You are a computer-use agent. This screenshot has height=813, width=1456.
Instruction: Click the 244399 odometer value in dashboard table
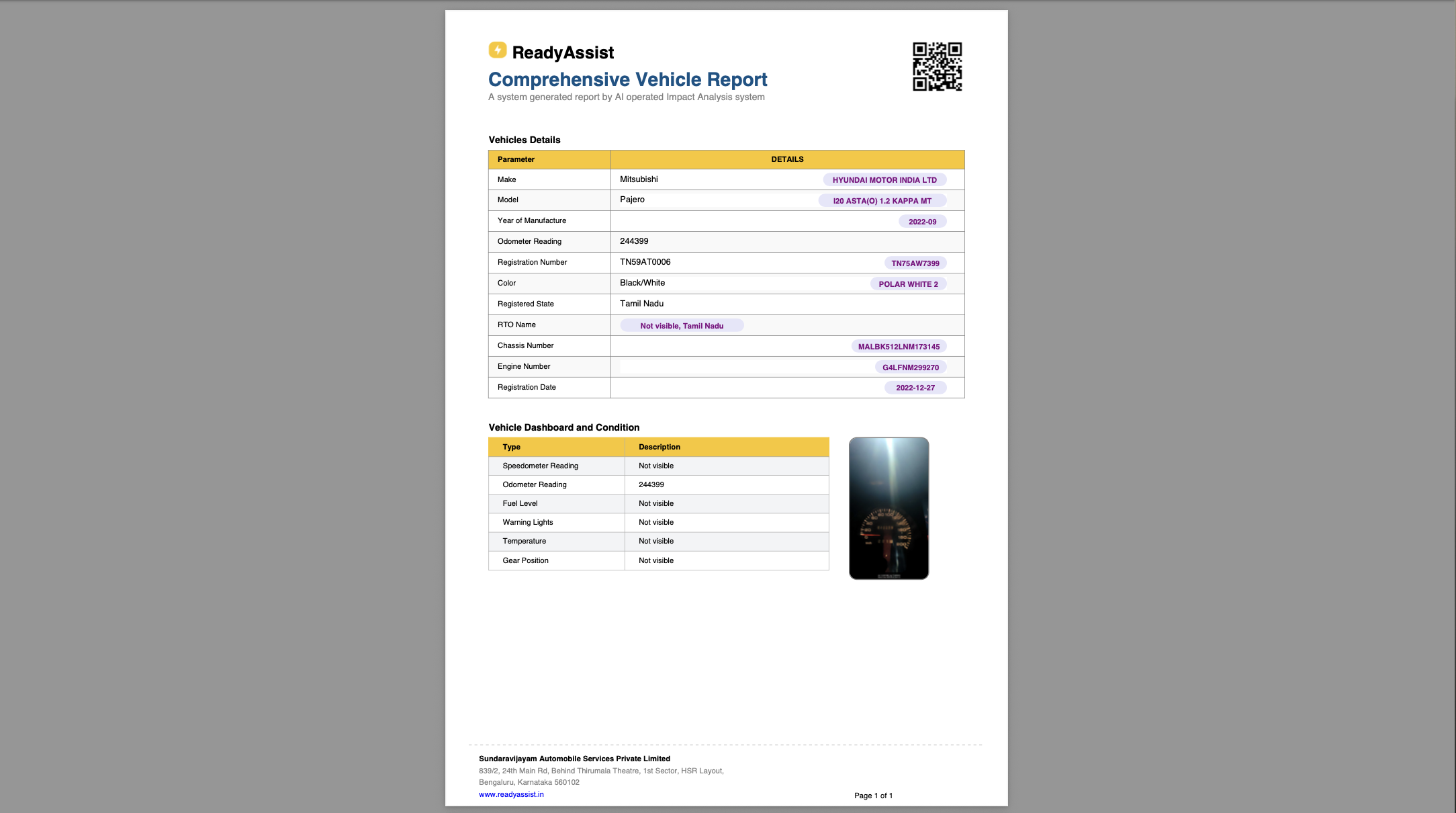pos(651,484)
